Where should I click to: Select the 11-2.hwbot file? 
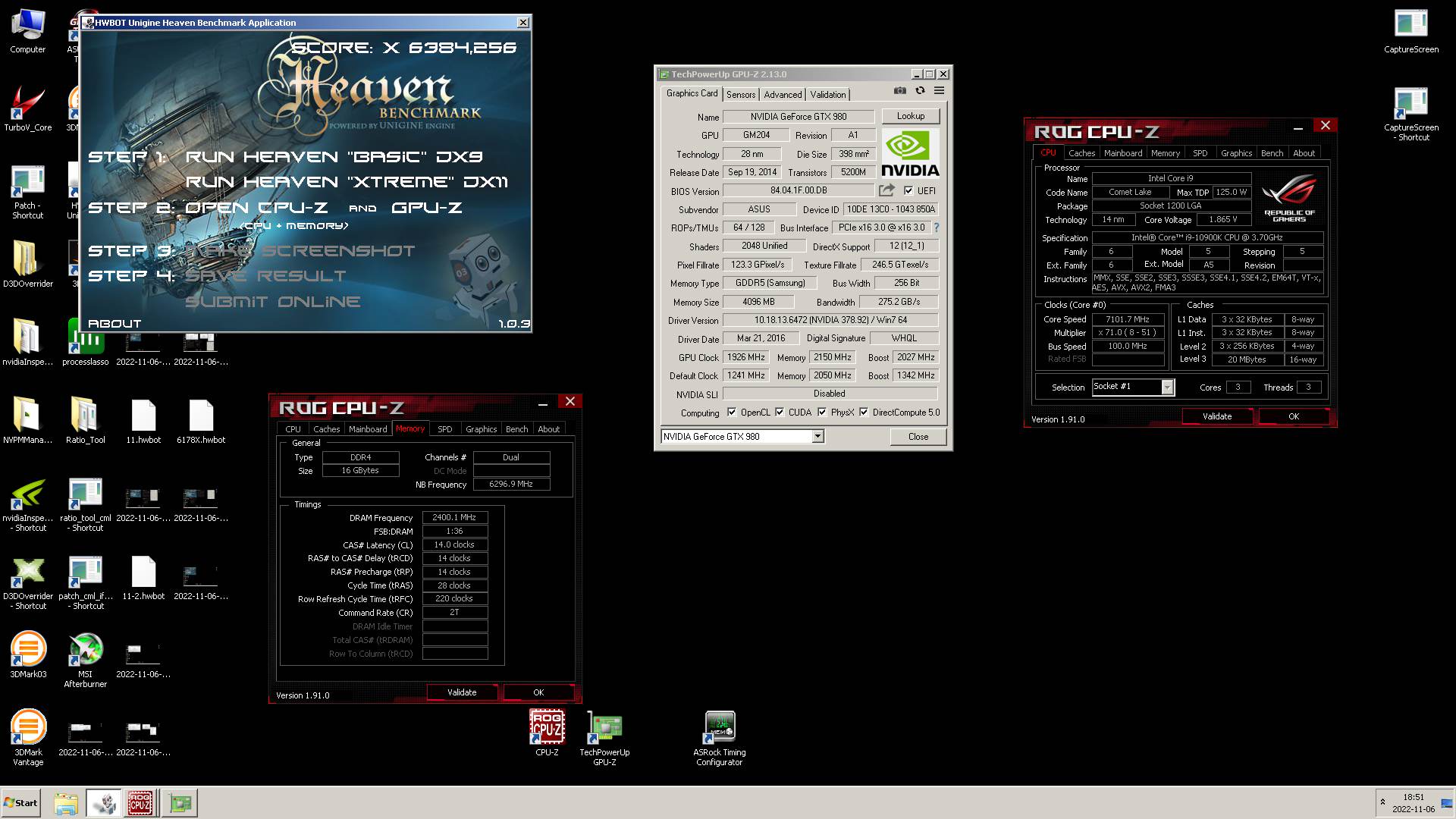pyautogui.click(x=143, y=578)
